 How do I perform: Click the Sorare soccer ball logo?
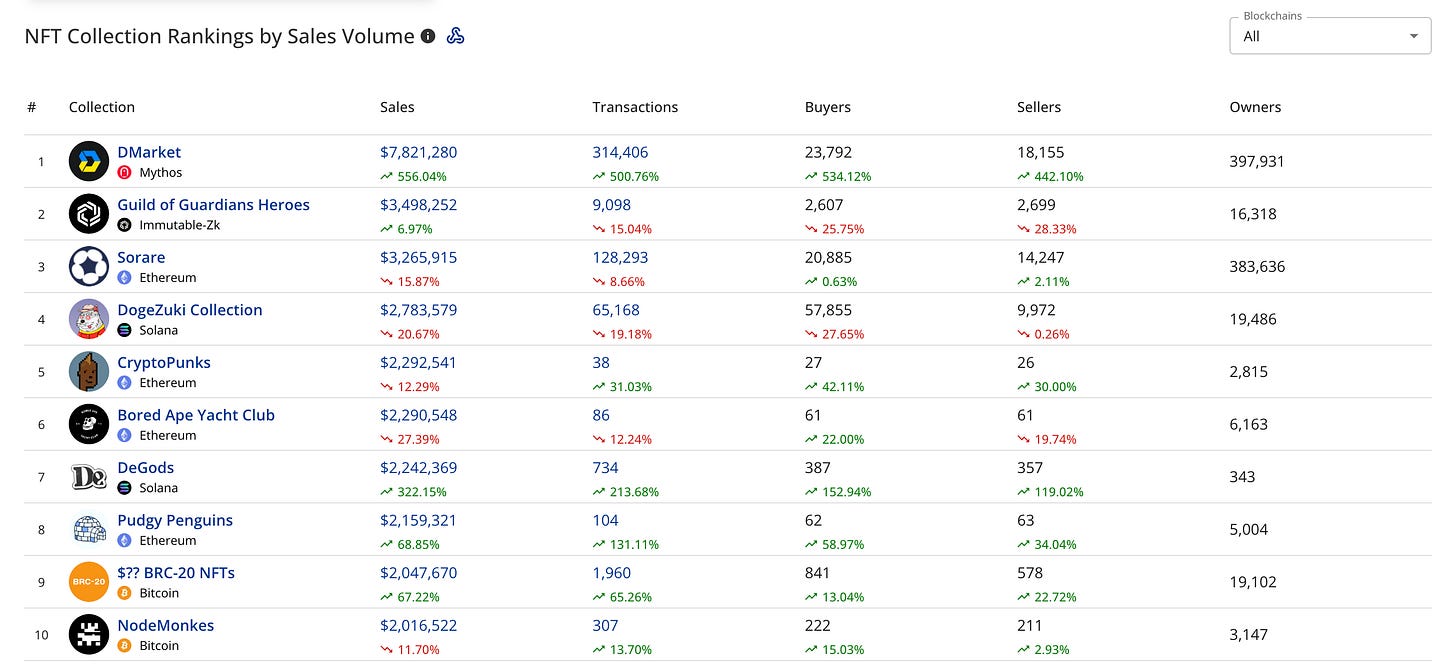(89, 266)
